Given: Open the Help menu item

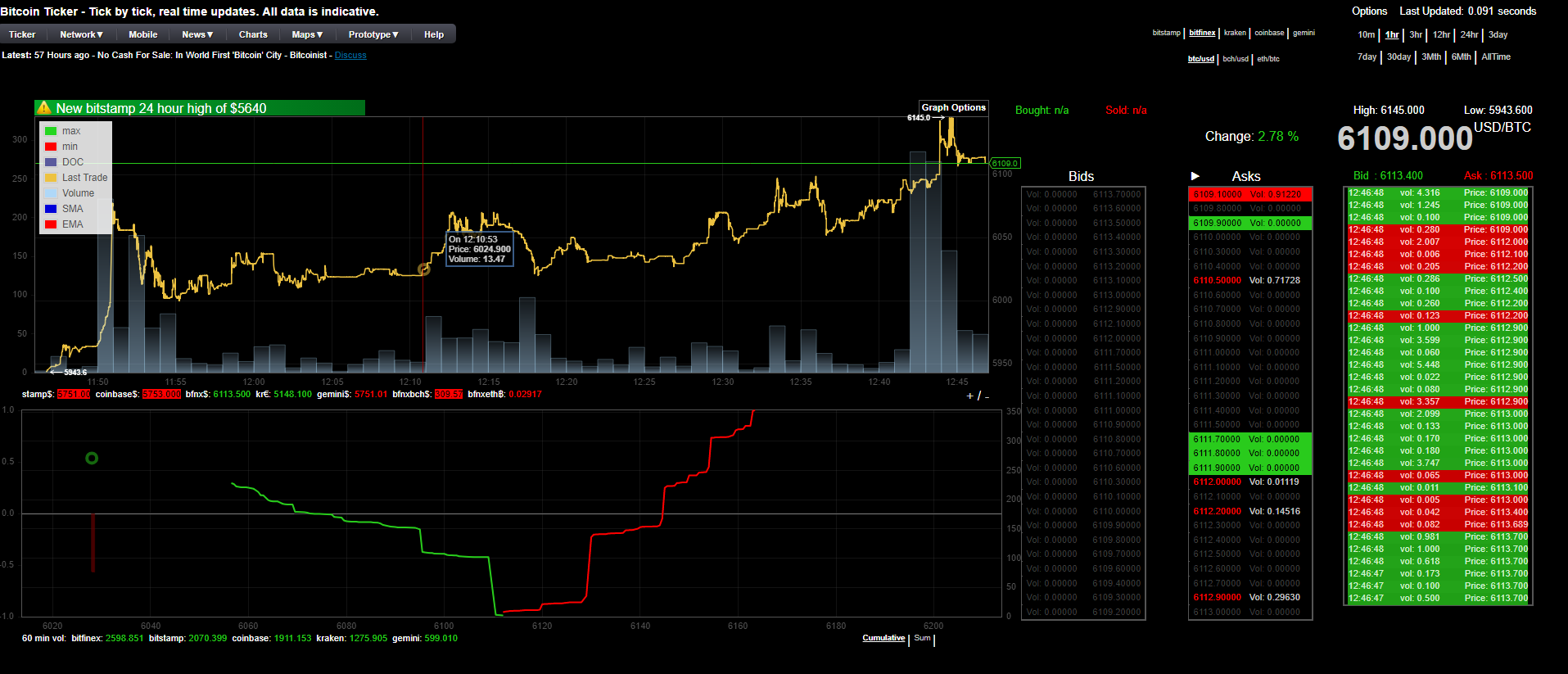Looking at the screenshot, I should 434,34.
